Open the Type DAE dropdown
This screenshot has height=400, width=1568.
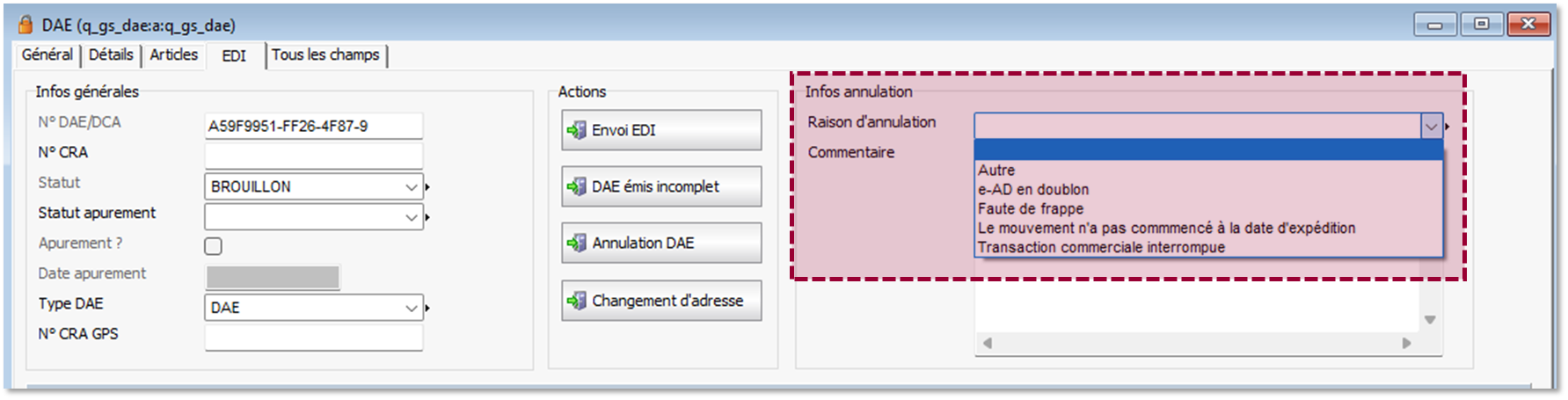click(411, 308)
